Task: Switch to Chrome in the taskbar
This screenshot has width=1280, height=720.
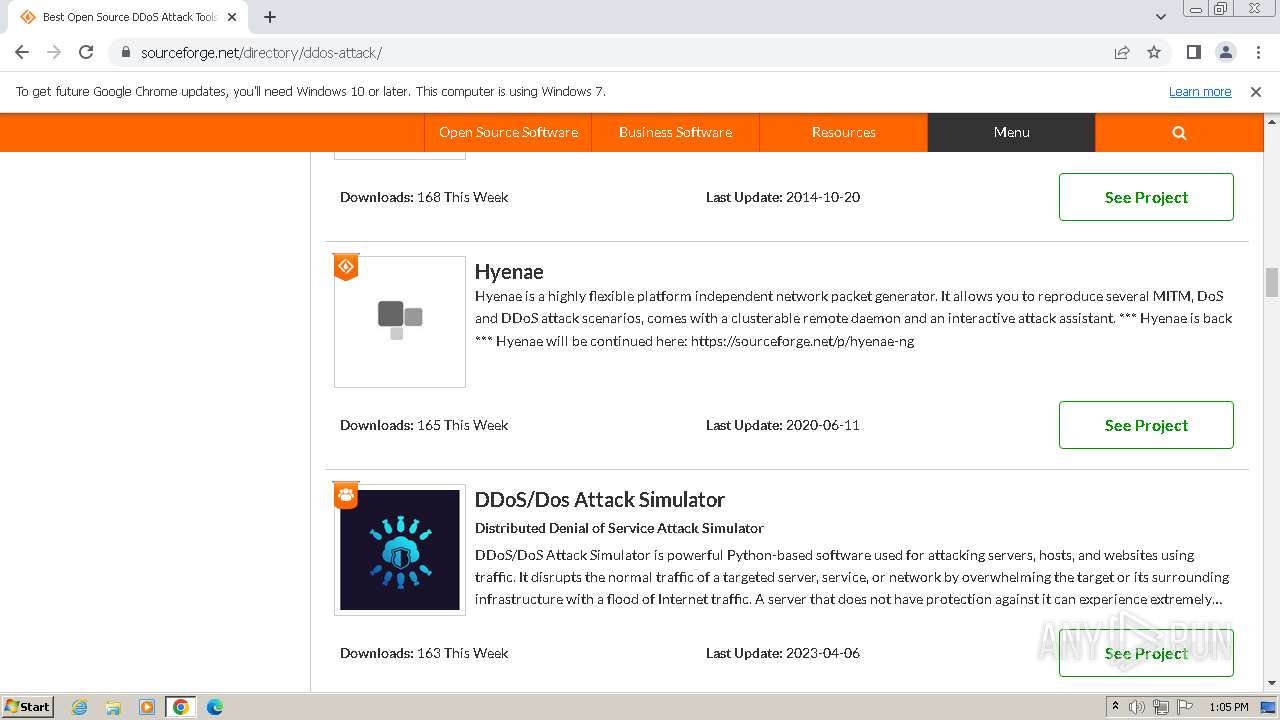Action: pos(181,707)
